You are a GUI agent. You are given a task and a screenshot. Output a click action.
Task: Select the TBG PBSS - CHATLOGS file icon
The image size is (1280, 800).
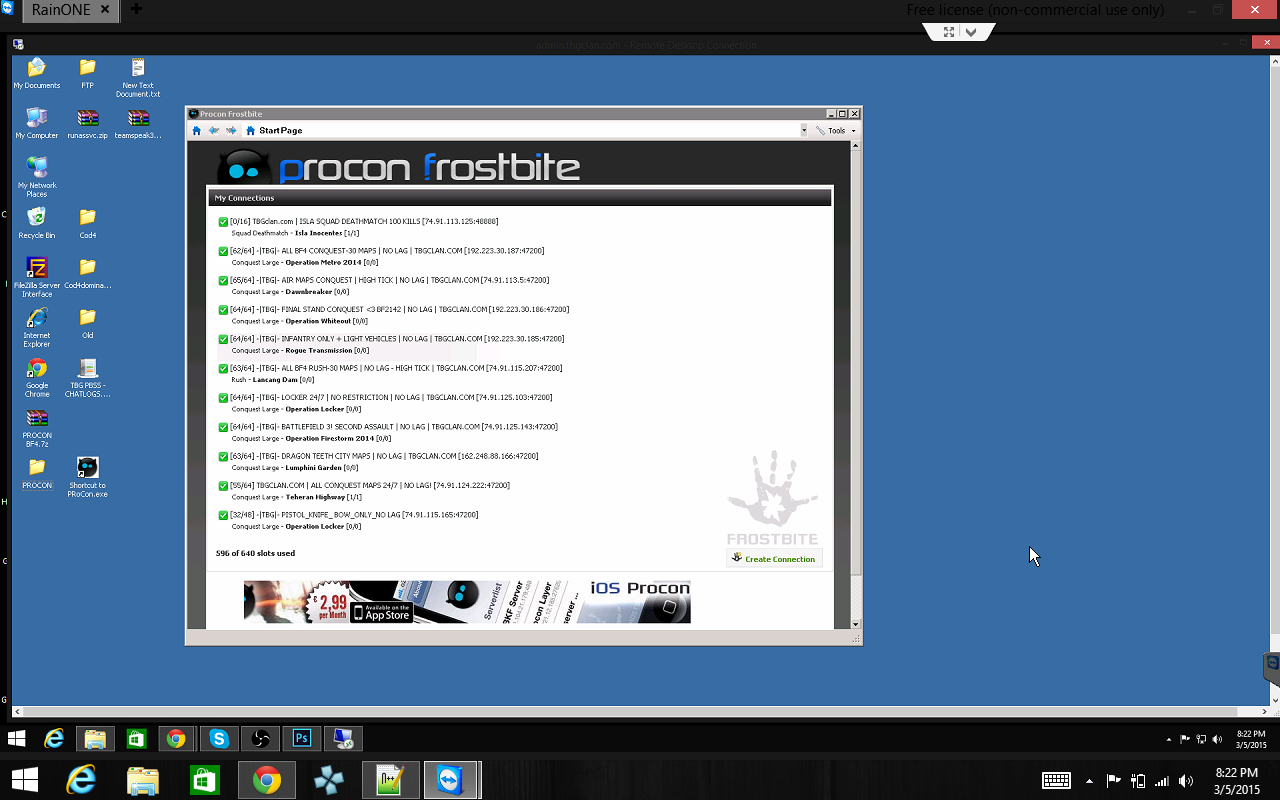point(87,377)
